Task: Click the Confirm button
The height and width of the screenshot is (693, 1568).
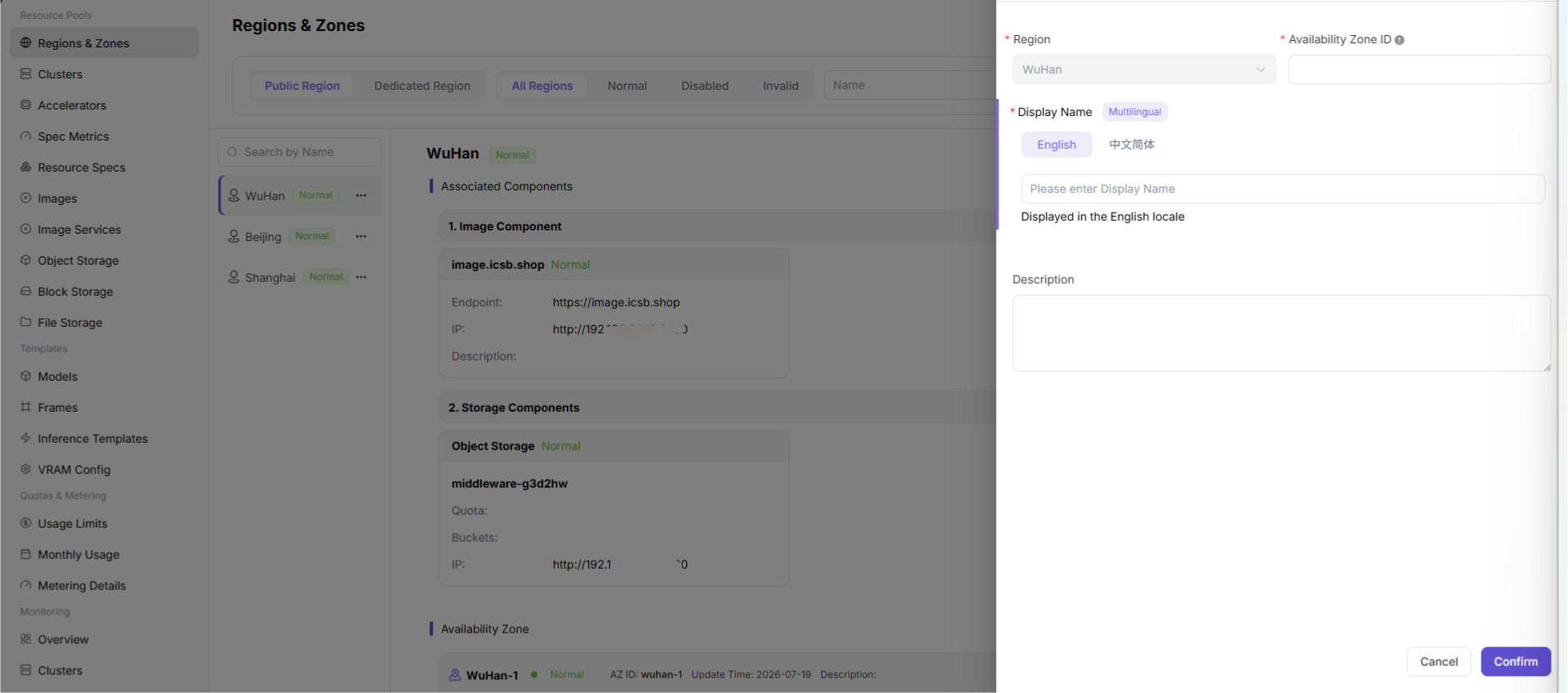Action: point(1516,662)
